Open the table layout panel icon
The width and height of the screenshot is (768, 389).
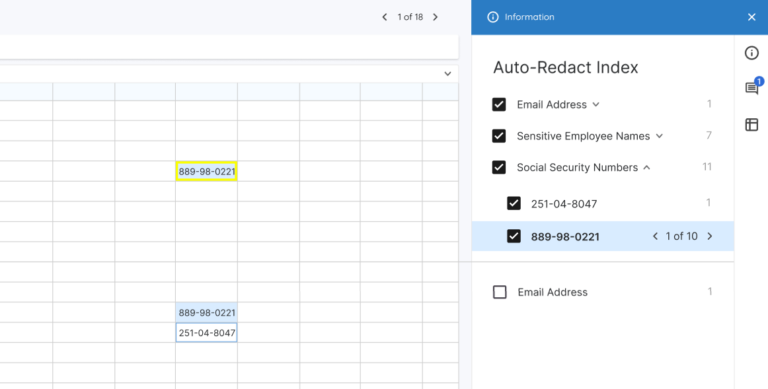pyautogui.click(x=751, y=124)
